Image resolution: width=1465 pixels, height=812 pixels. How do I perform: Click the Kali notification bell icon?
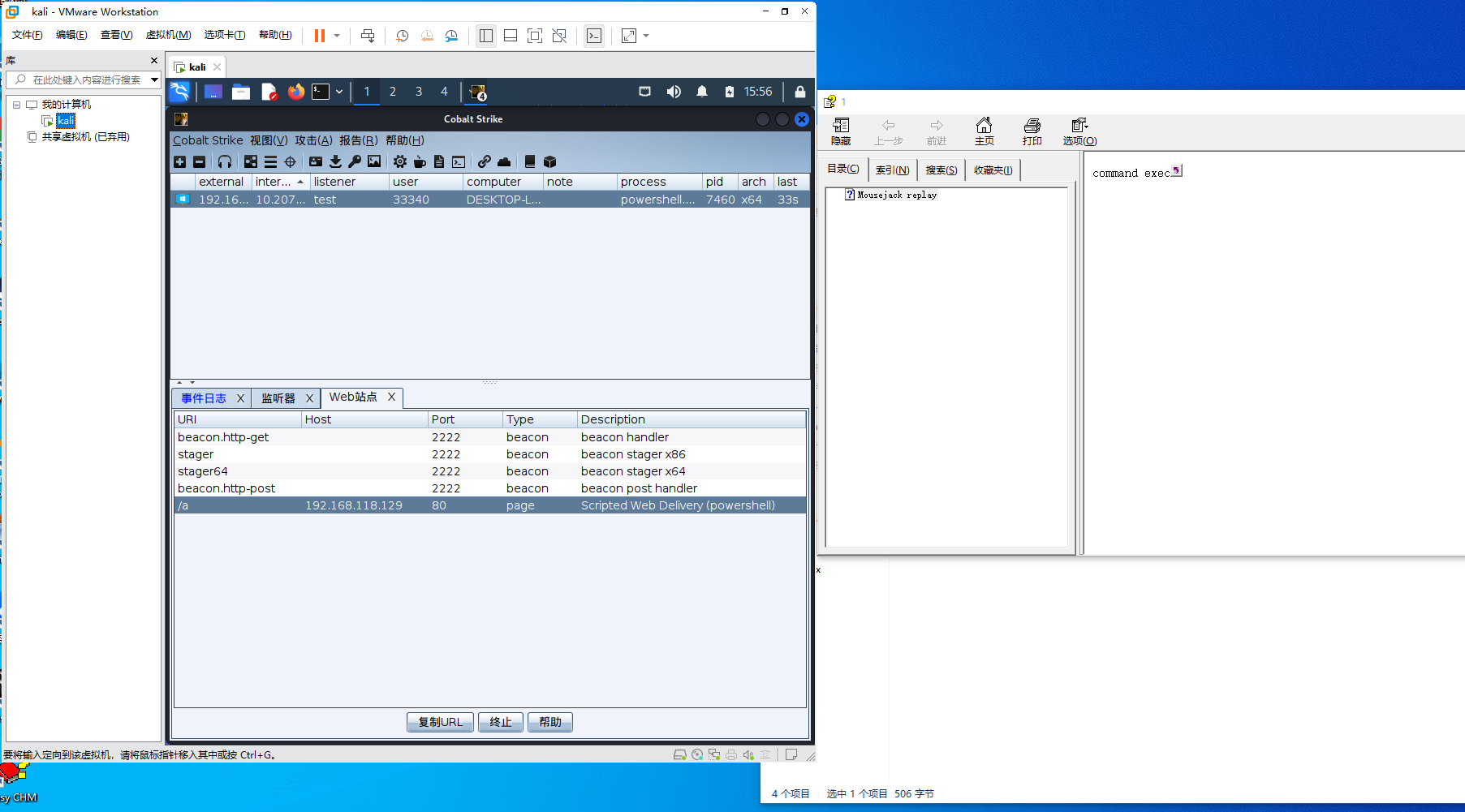click(x=702, y=92)
